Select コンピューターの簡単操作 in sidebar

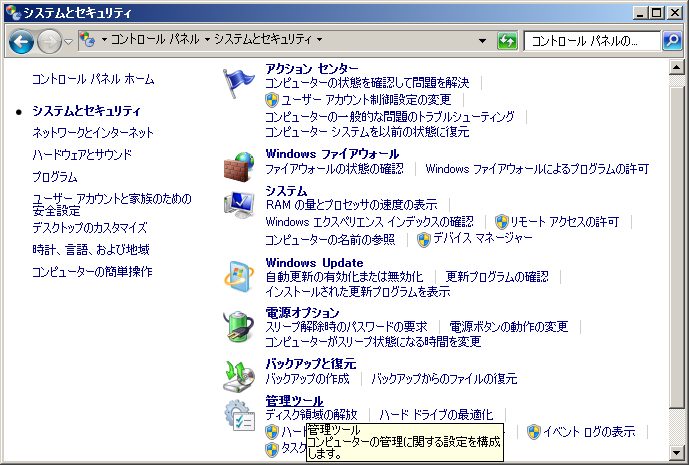[x=92, y=272]
